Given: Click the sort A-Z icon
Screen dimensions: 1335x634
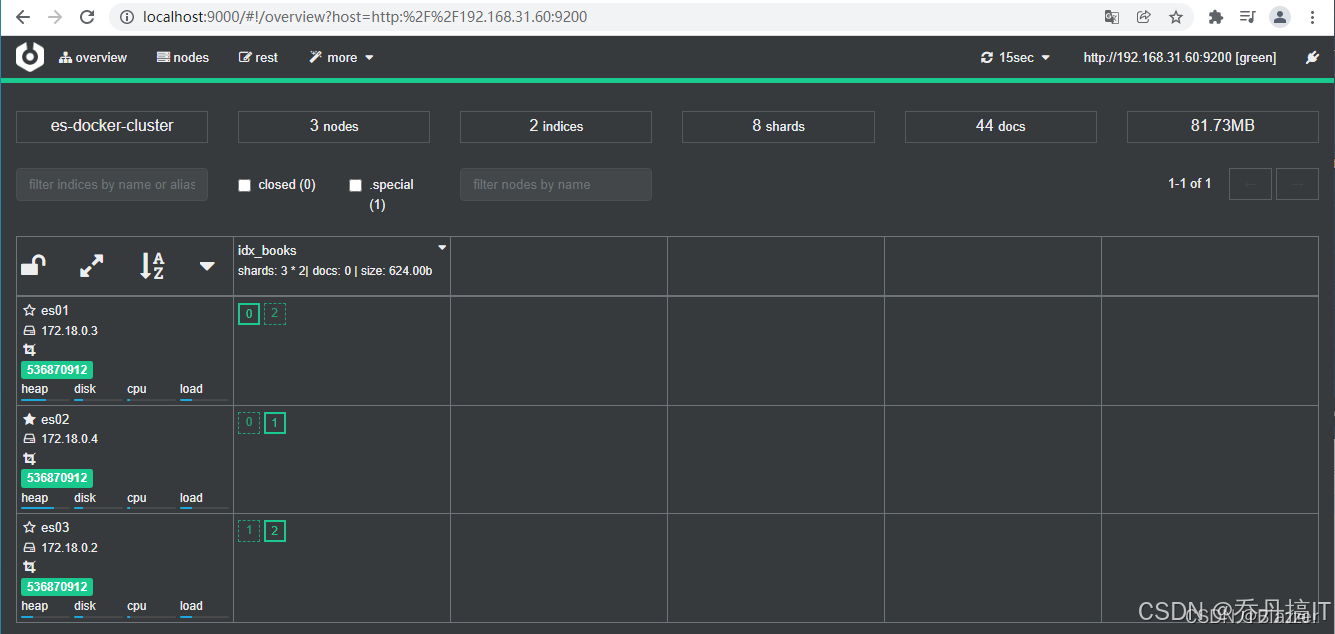Looking at the screenshot, I should (x=152, y=266).
